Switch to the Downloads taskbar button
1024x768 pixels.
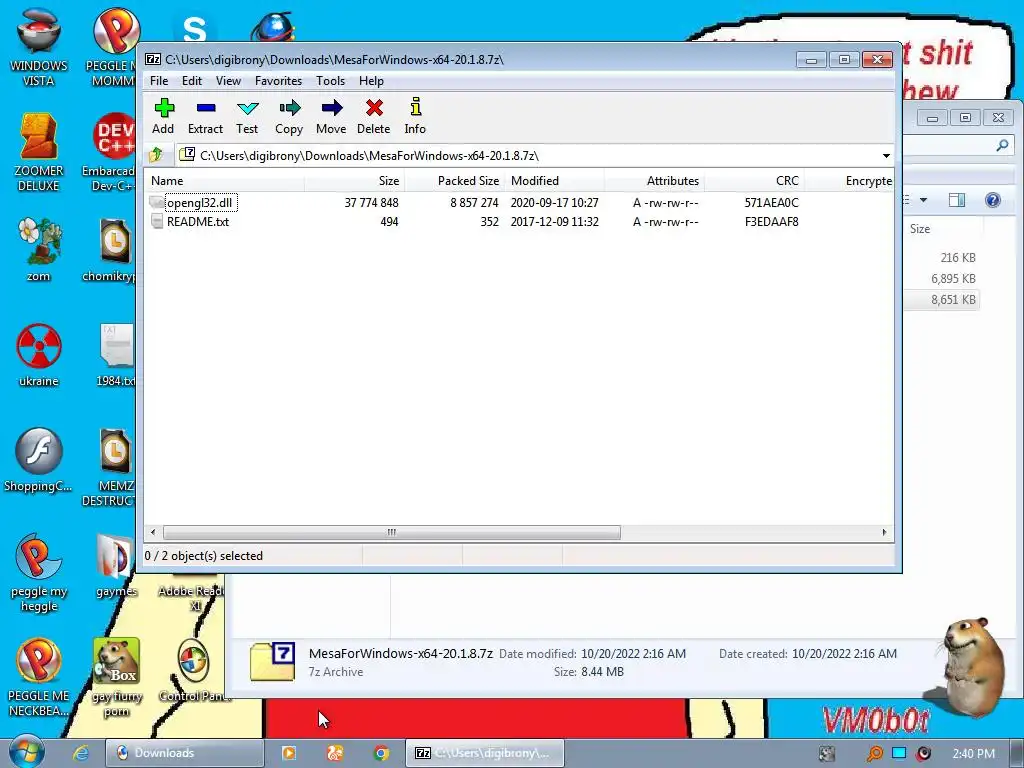(x=184, y=753)
